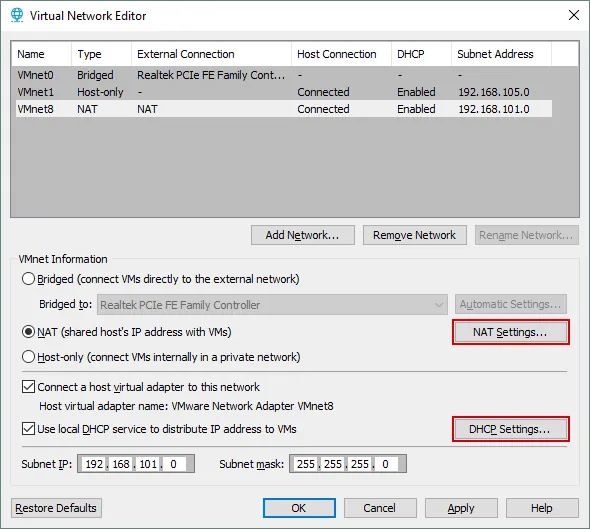
Task: Open NAT Settings
Action: point(510,332)
